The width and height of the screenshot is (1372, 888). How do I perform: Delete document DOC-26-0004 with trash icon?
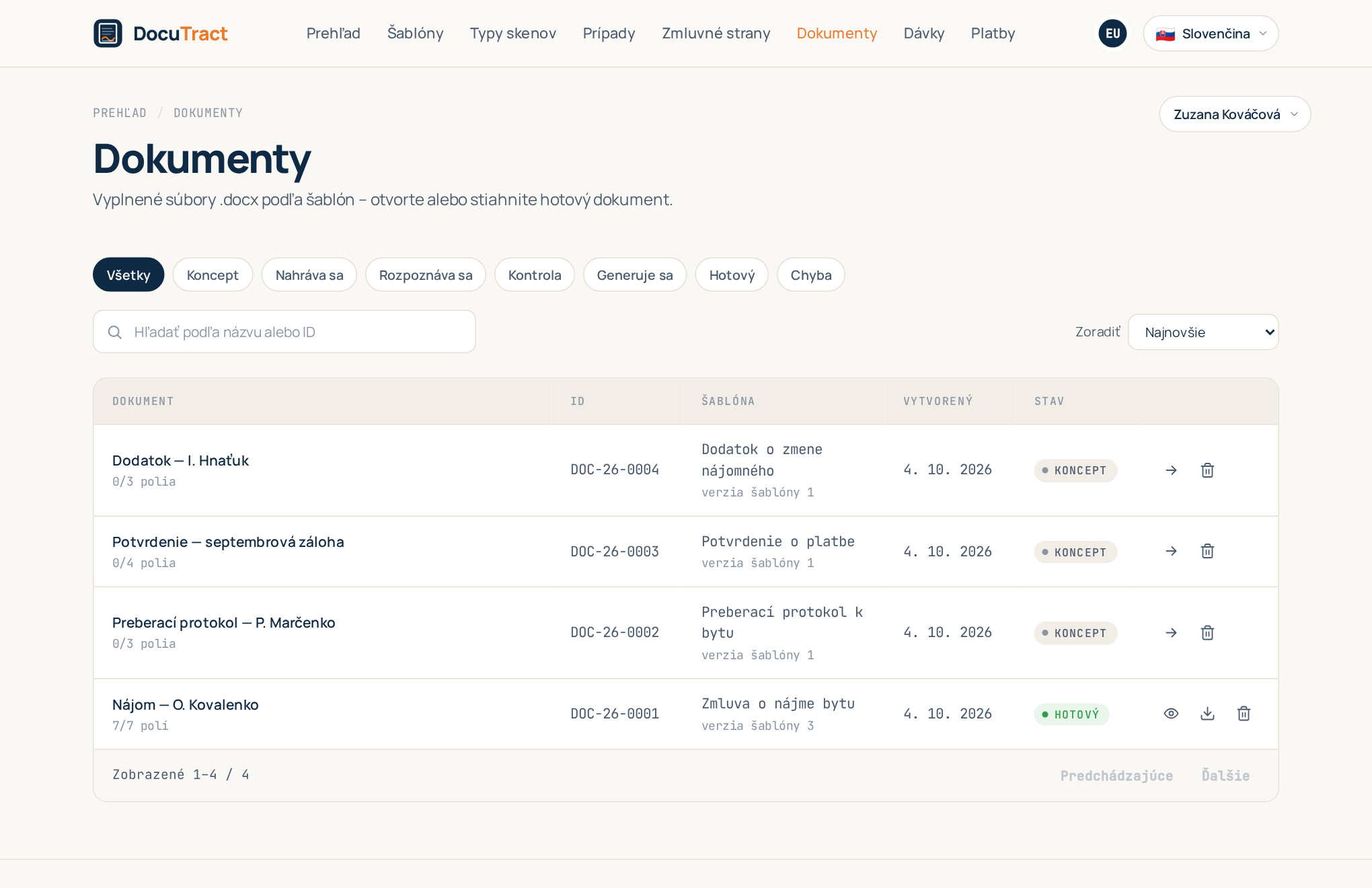[x=1207, y=470]
